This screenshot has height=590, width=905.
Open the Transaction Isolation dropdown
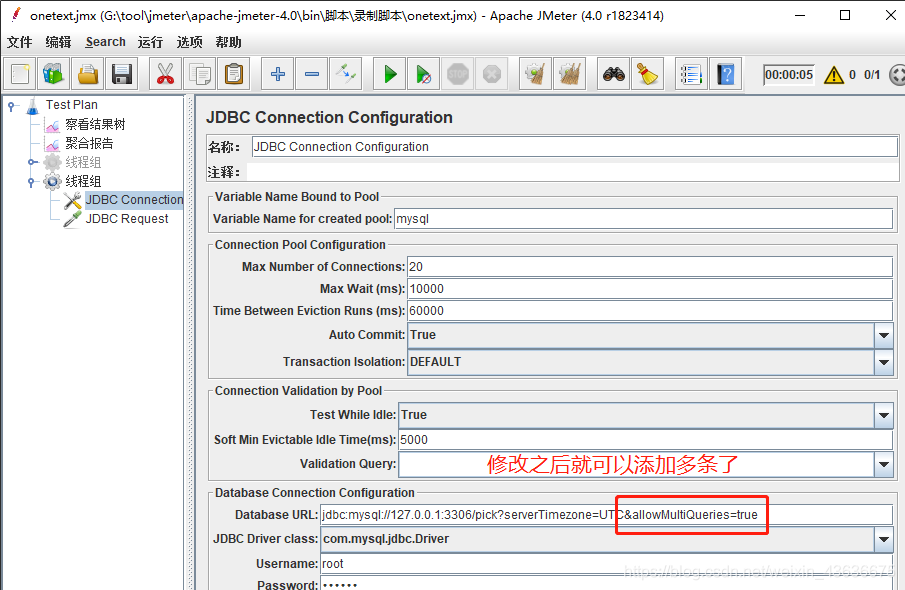[884, 362]
